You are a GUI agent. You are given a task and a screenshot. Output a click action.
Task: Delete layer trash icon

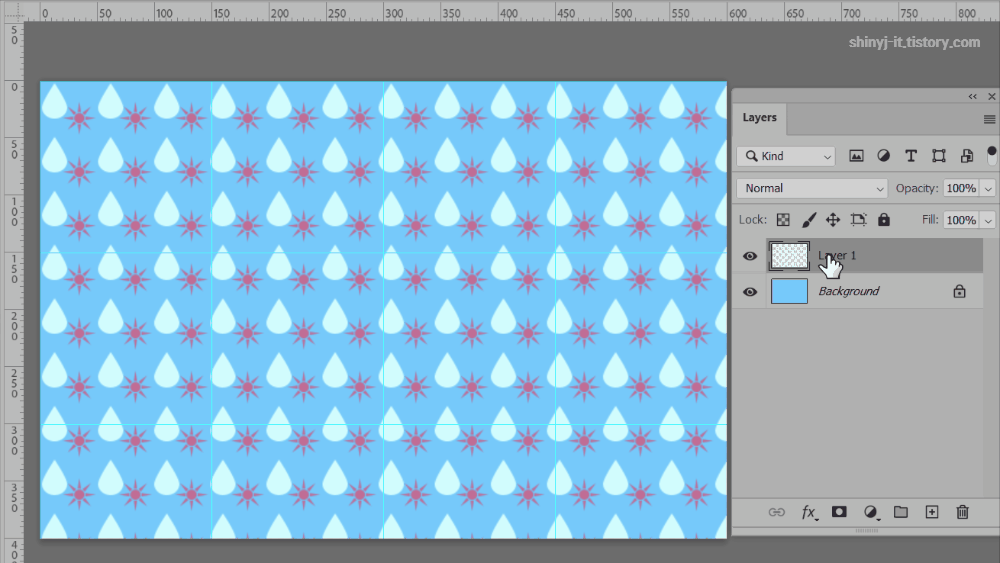(x=962, y=512)
